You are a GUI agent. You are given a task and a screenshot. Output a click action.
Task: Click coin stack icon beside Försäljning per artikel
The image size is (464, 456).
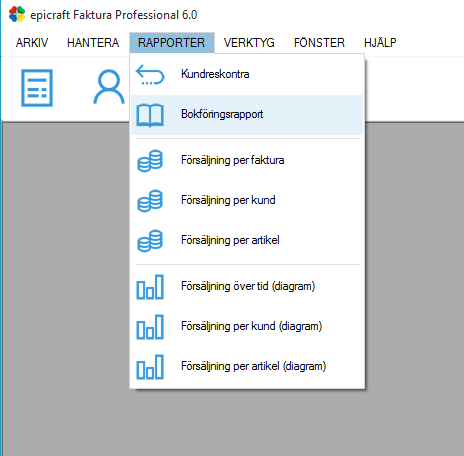(x=150, y=241)
